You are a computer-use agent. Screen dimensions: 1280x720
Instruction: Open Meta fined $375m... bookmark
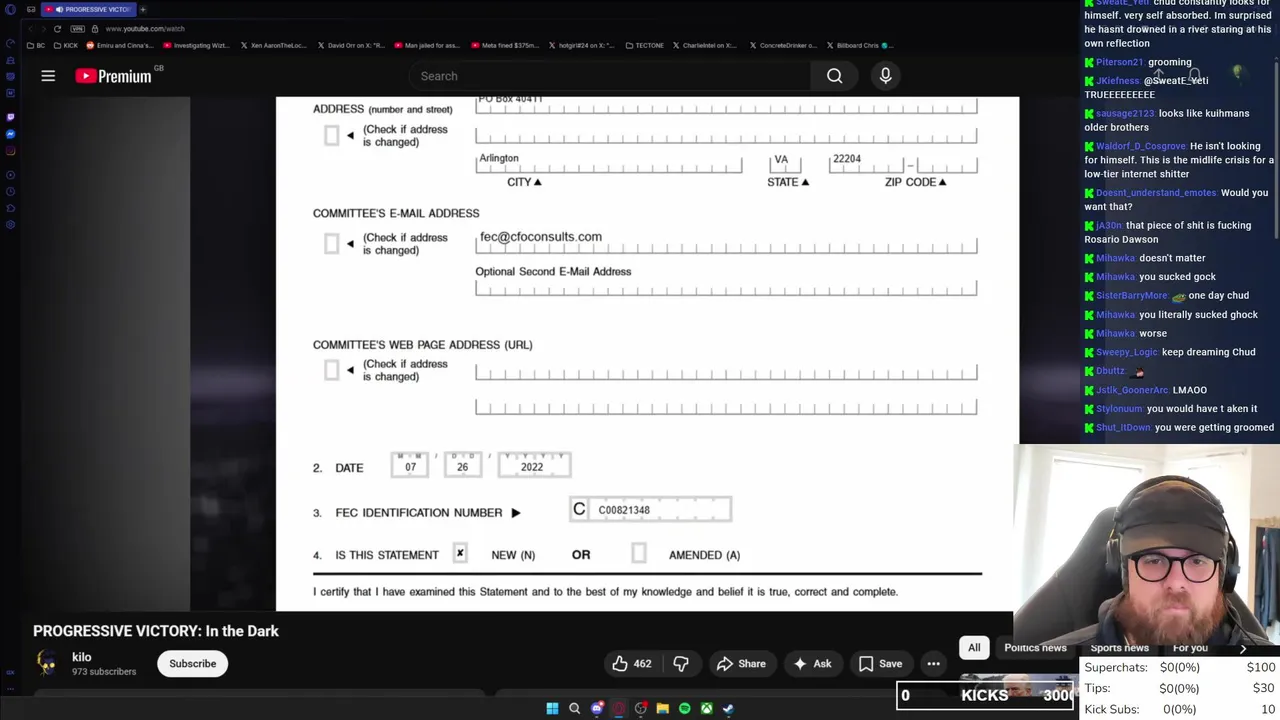(x=505, y=45)
